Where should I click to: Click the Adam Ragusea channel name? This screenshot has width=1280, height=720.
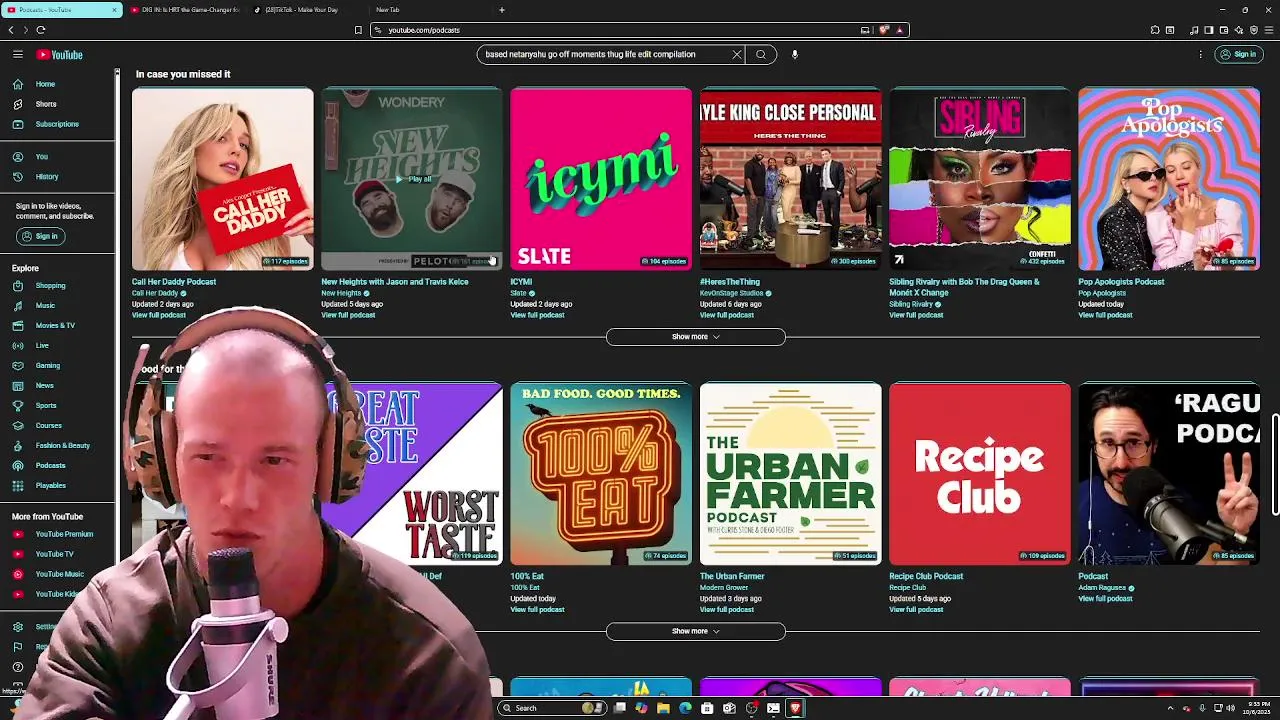1102,588
